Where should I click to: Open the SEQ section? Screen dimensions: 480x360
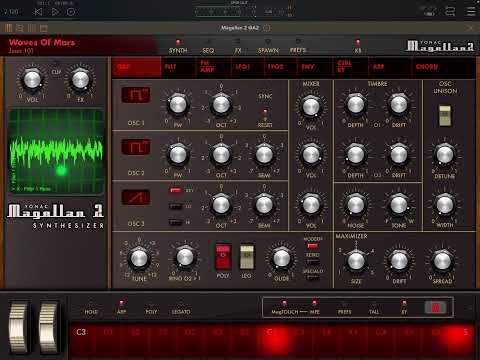(x=208, y=47)
